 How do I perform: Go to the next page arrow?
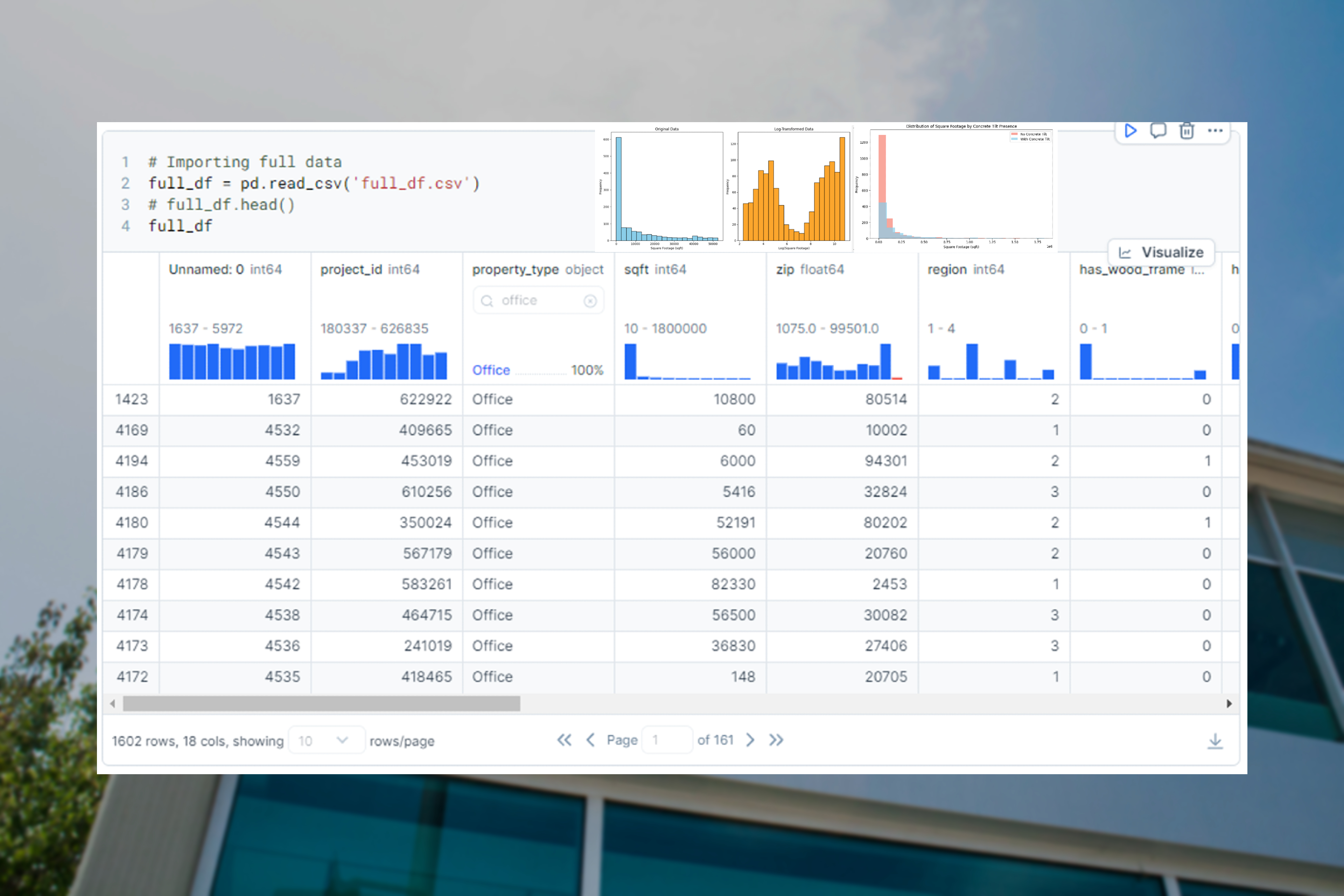pyautogui.click(x=750, y=740)
